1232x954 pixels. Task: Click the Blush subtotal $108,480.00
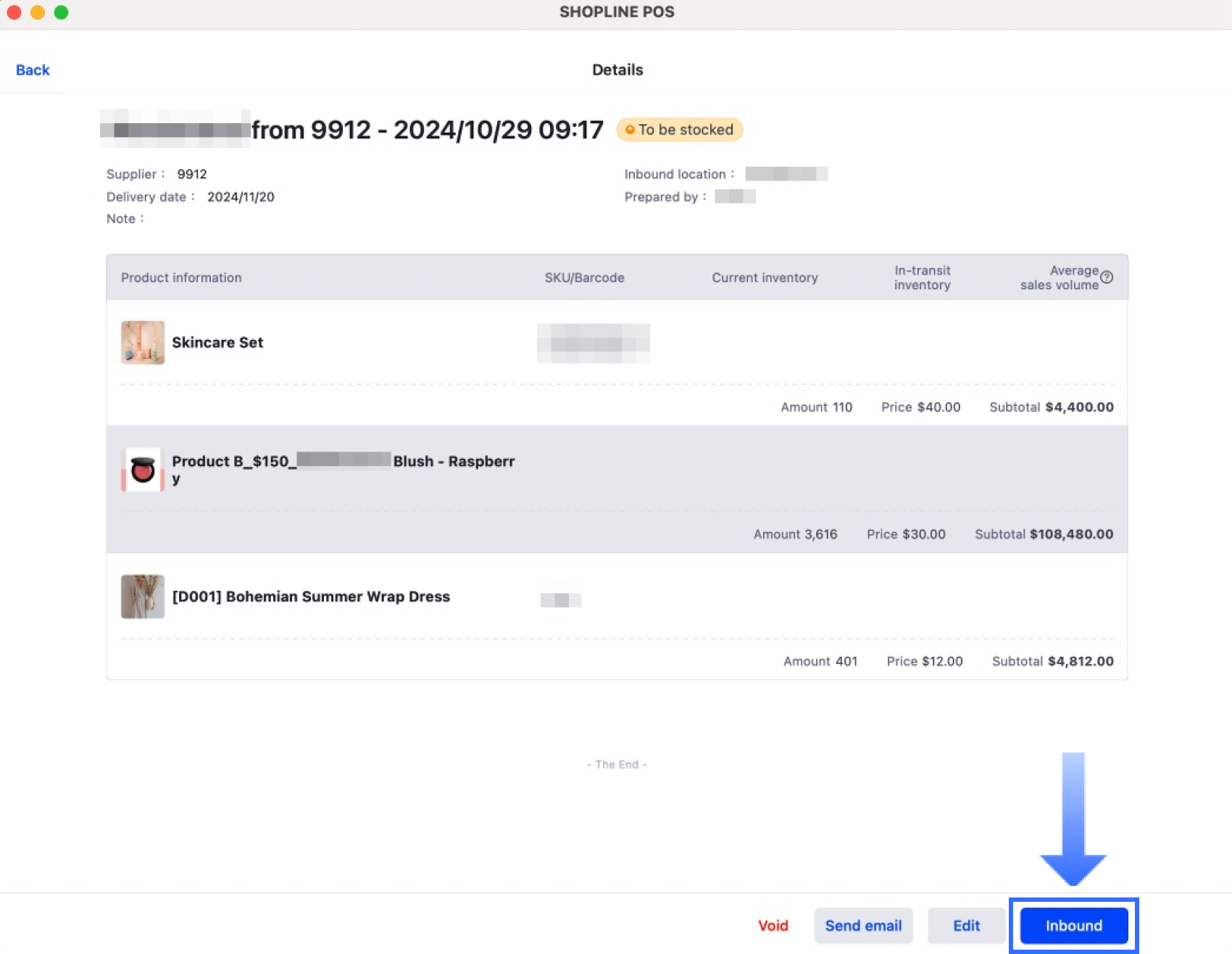click(1071, 534)
